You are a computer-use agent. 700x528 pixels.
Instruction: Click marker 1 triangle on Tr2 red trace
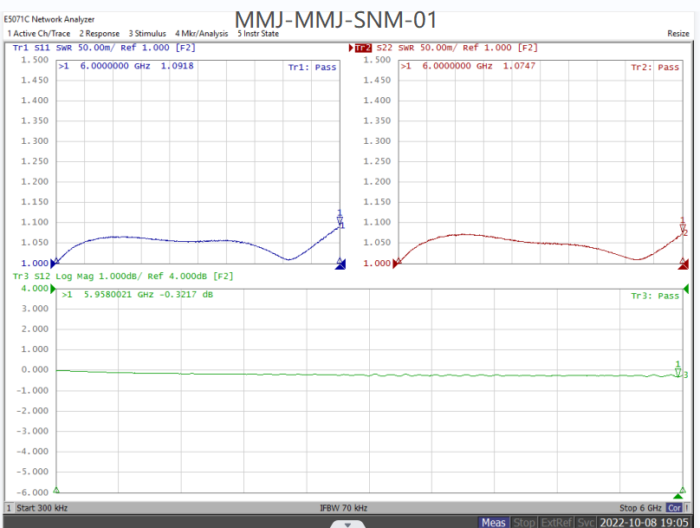[x=683, y=228]
